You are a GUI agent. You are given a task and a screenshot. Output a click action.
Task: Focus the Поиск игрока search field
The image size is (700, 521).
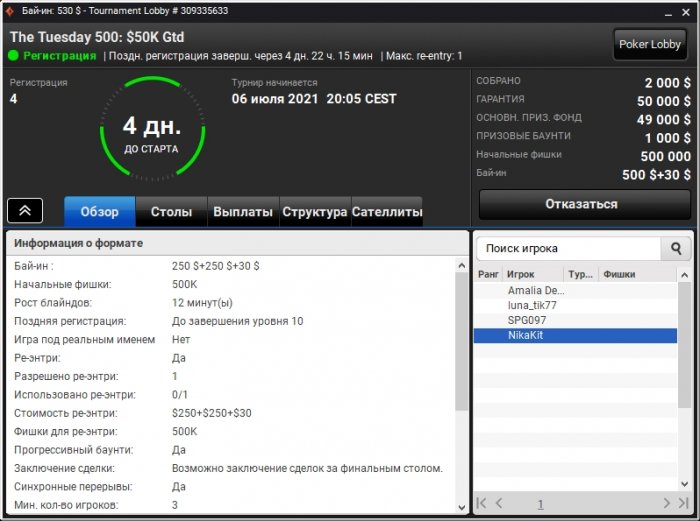tap(568, 248)
